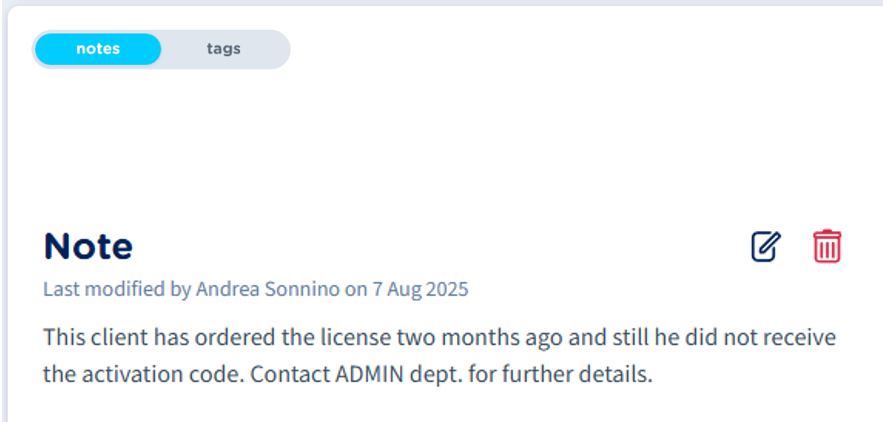Screen dimensions: 883x422
Task: Click the second line of the note text
Action: pos(347,376)
